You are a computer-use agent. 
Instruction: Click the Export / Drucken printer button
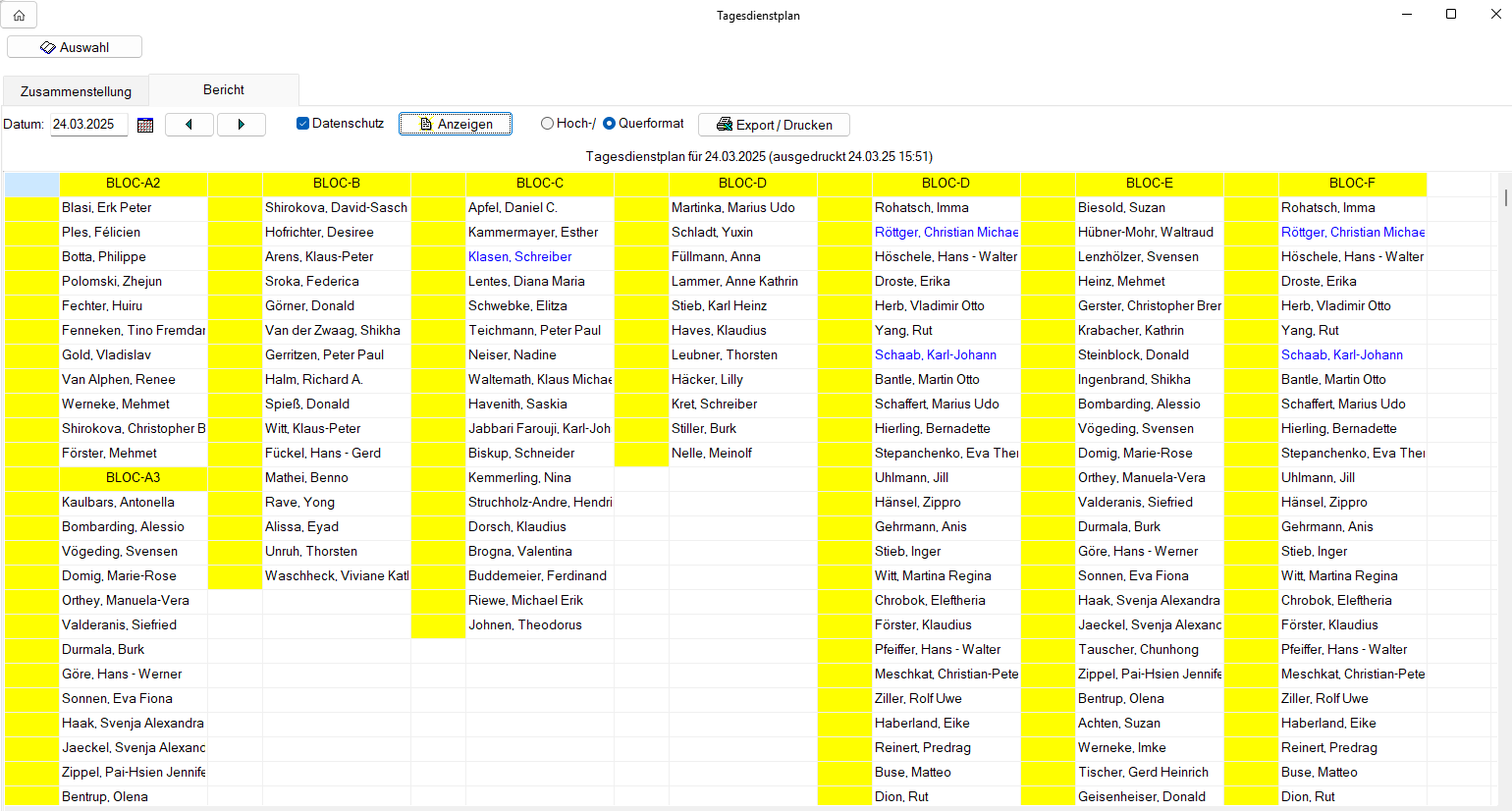coord(774,125)
